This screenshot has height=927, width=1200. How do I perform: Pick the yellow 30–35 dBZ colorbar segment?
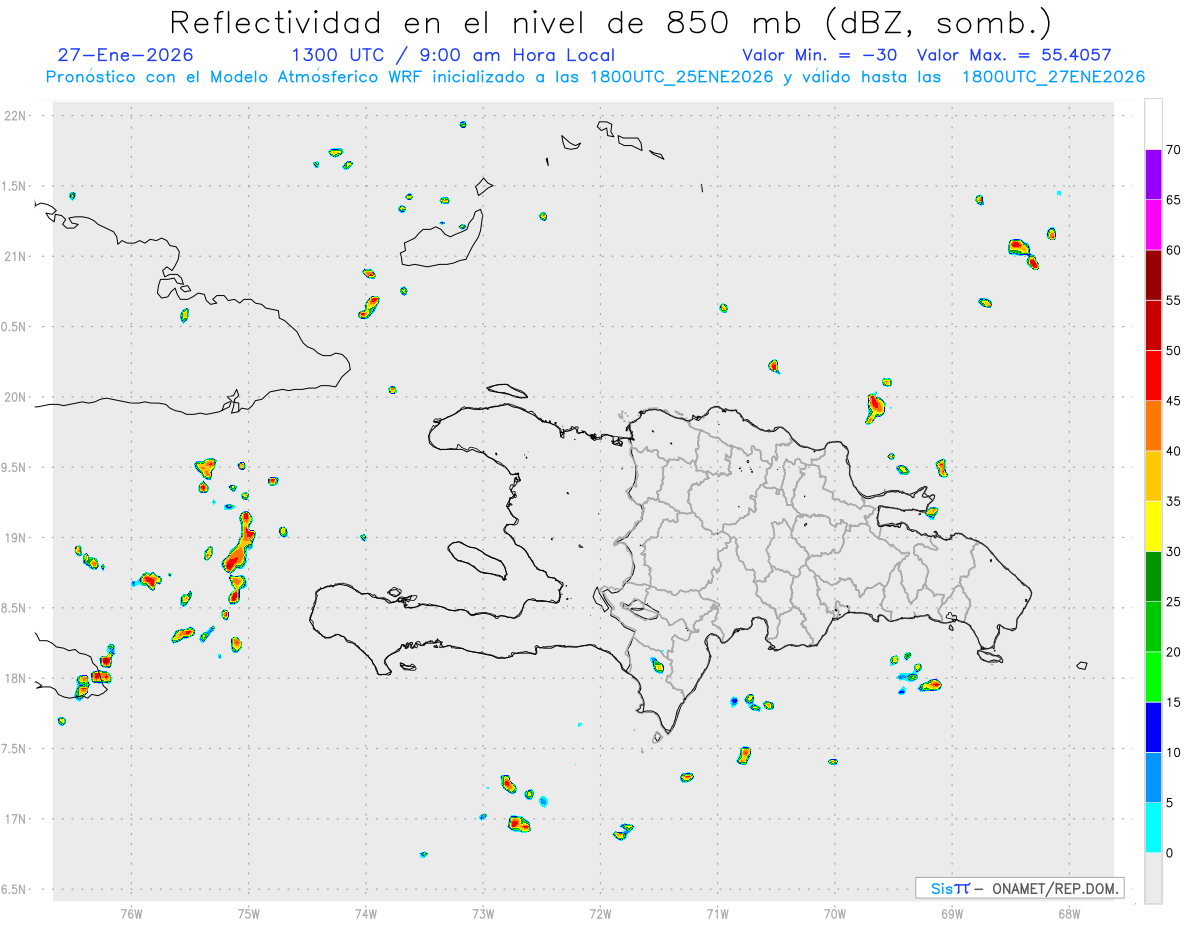pos(1153,526)
